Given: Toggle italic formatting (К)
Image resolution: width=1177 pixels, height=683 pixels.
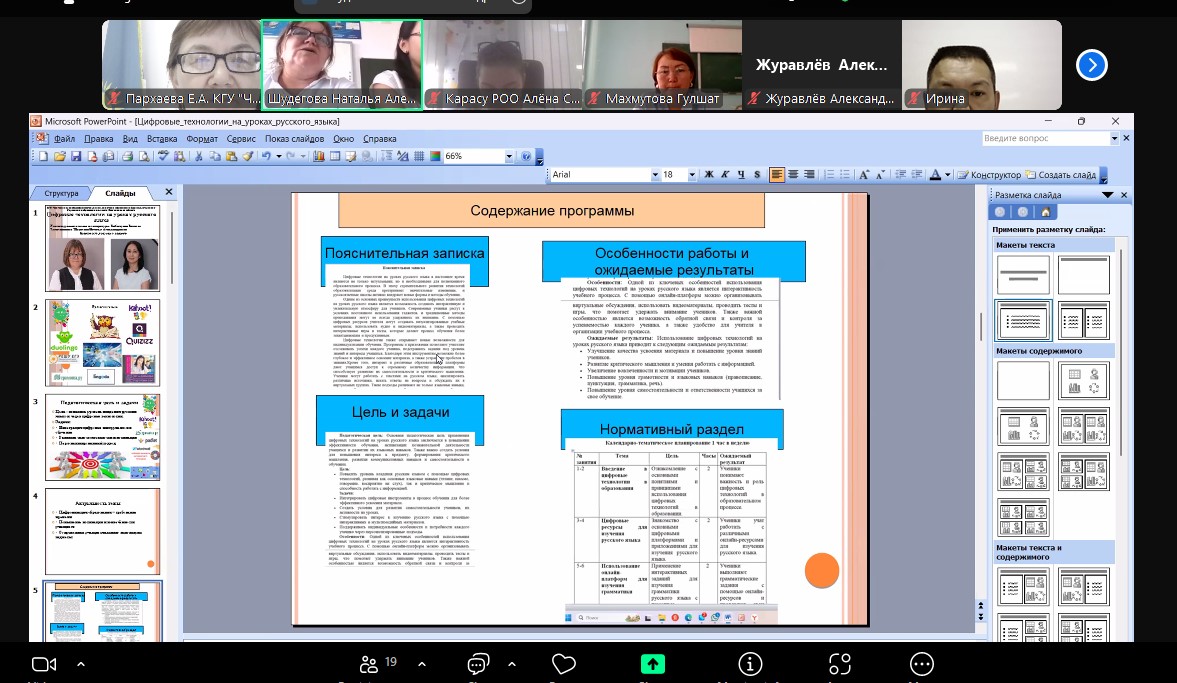Looking at the screenshot, I should click(725, 174).
